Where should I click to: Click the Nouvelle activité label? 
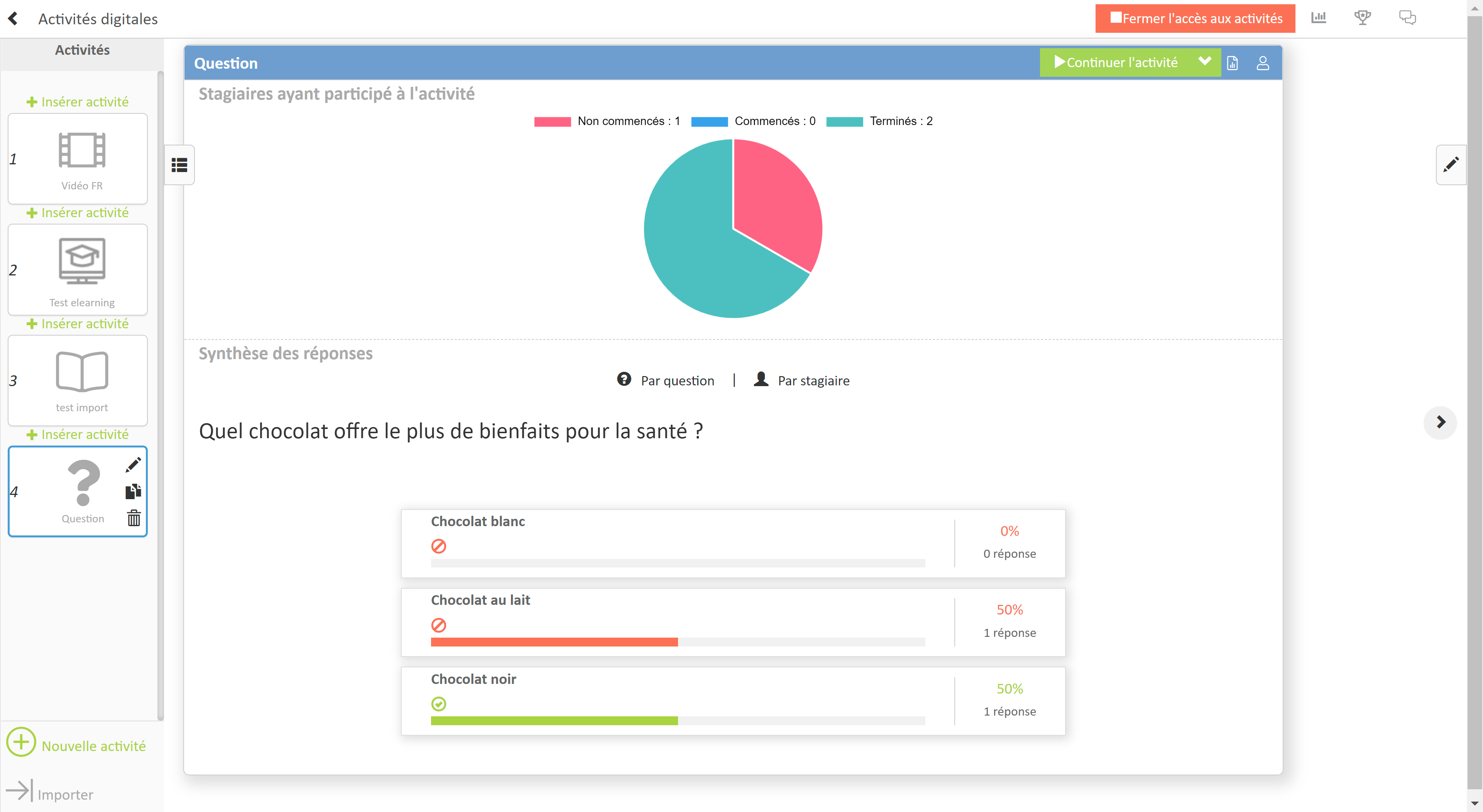(94, 746)
